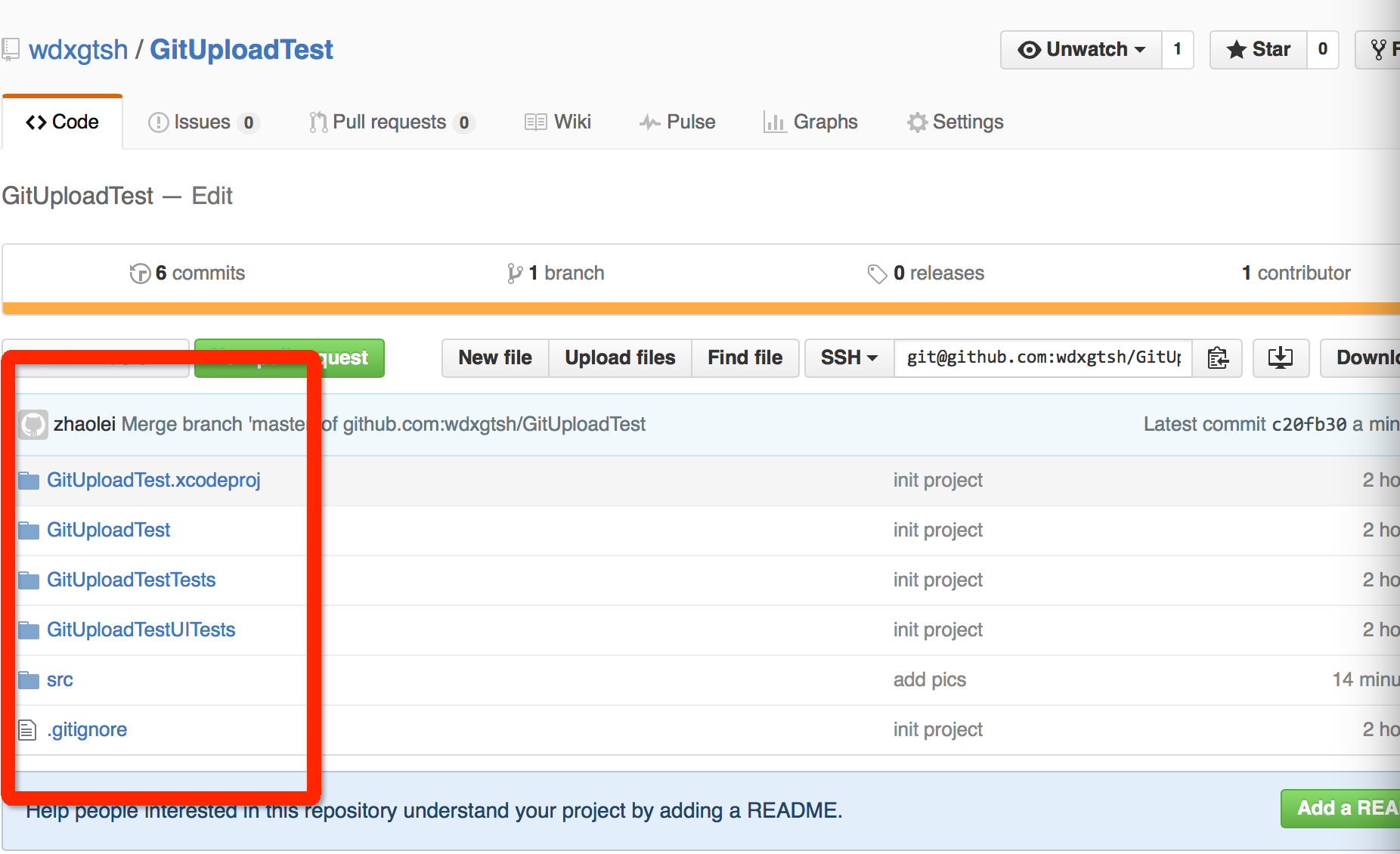Open the Settings tab
Screen dimensions: 1400x854
(956, 122)
